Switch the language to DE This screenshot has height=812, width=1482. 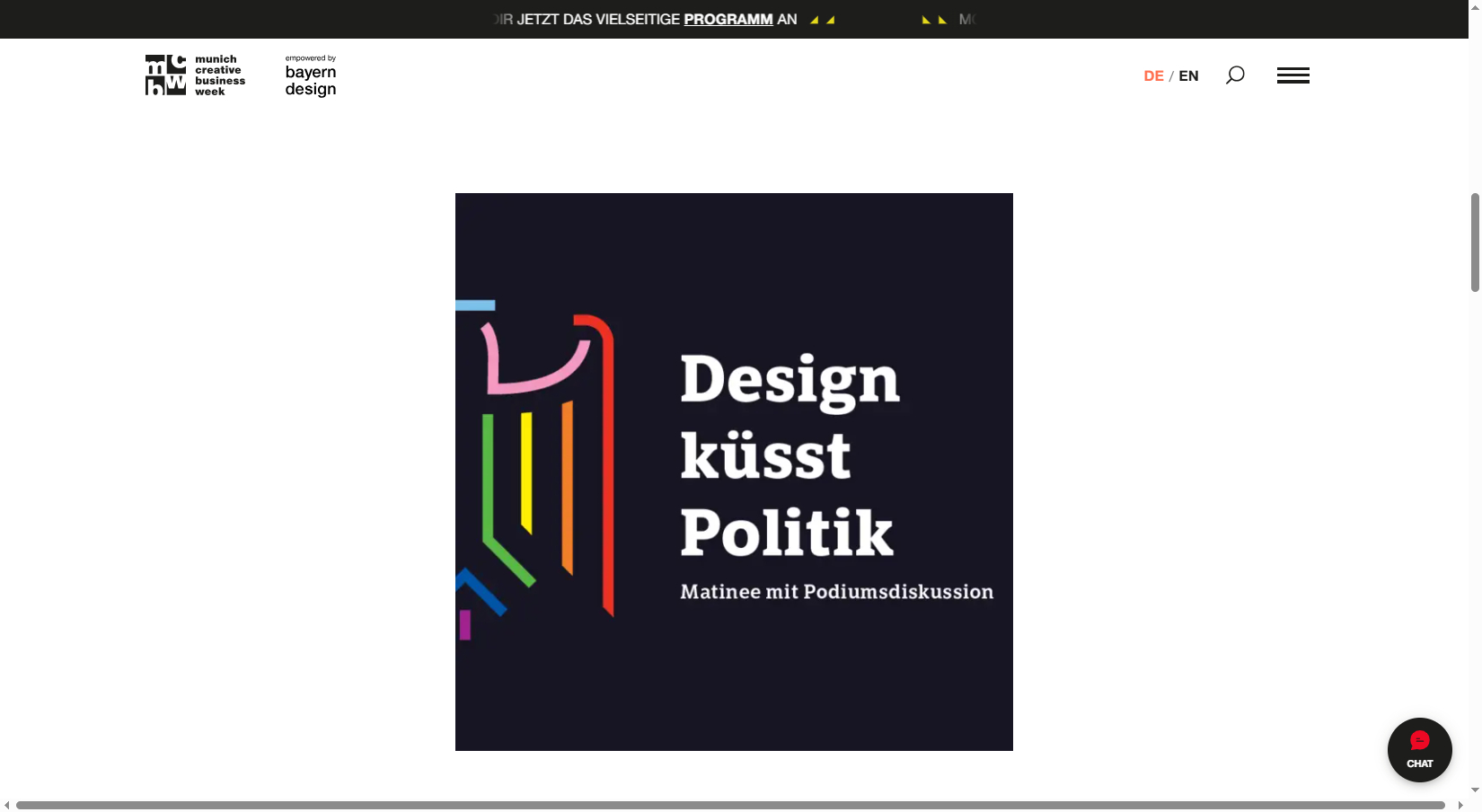click(x=1154, y=76)
